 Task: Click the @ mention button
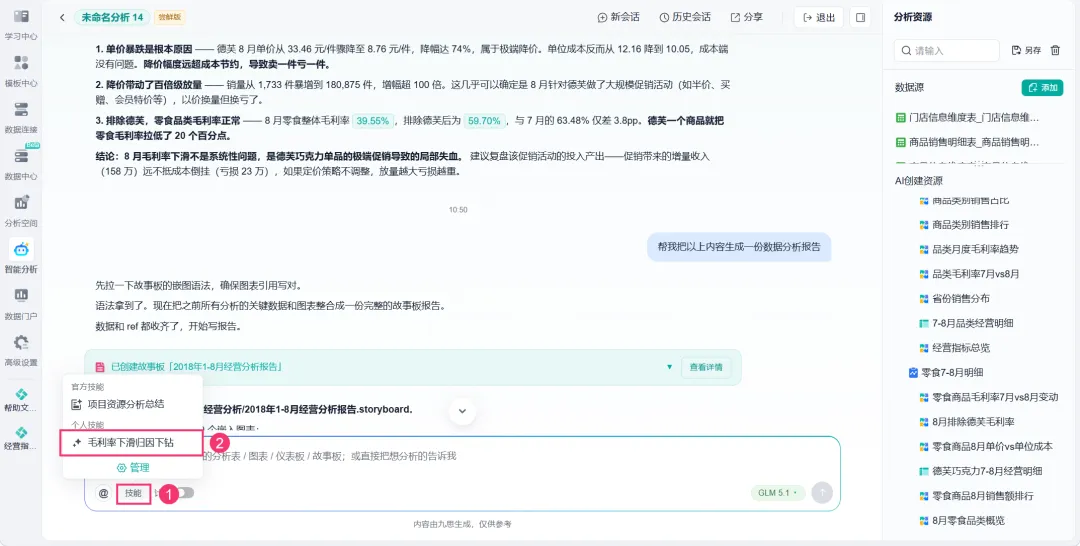[103, 493]
